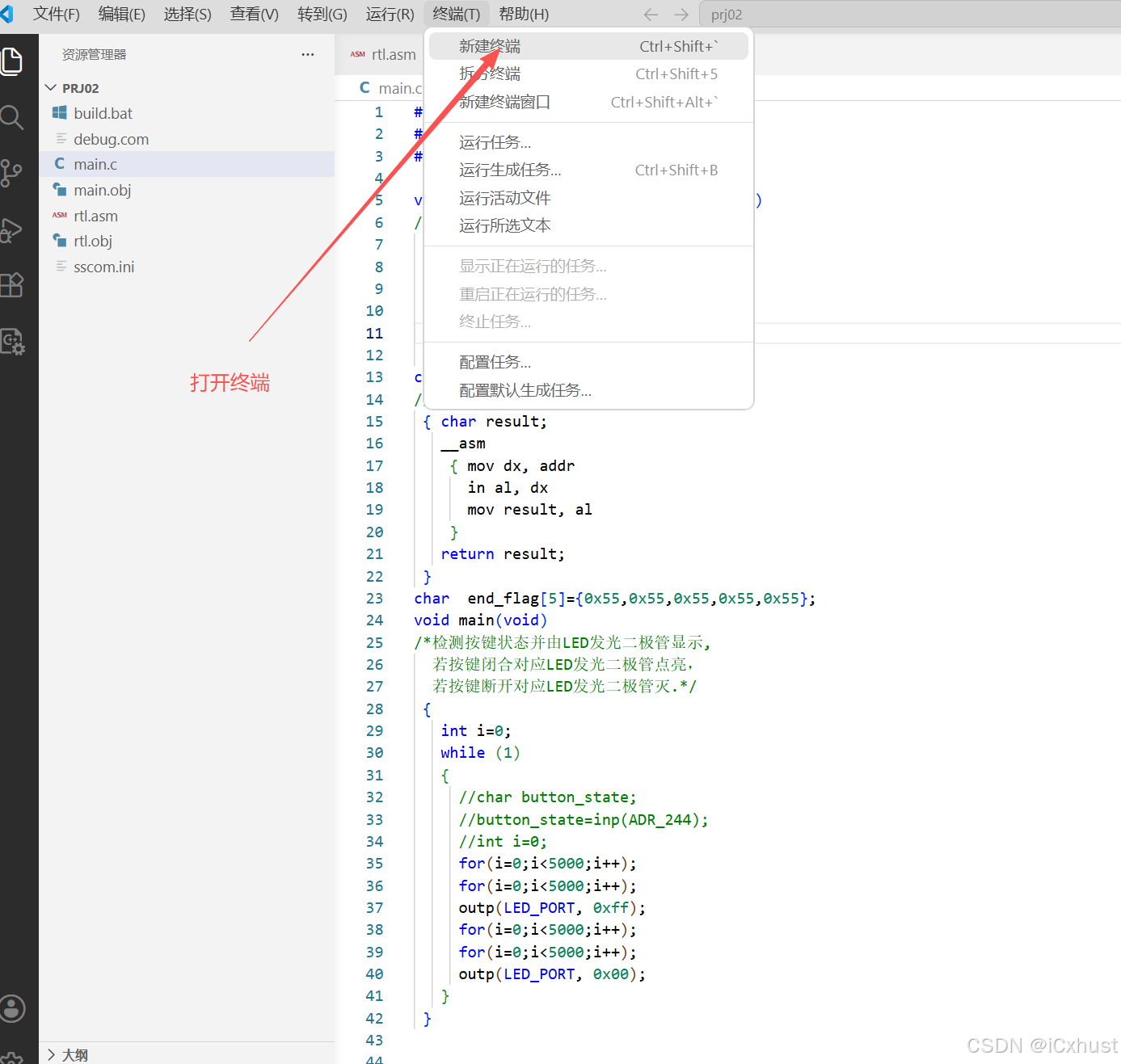Image resolution: width=1121 pixels, height=1064 pixels.
Task: Open debug.com in the explorer
Action: tap(187, 139)
